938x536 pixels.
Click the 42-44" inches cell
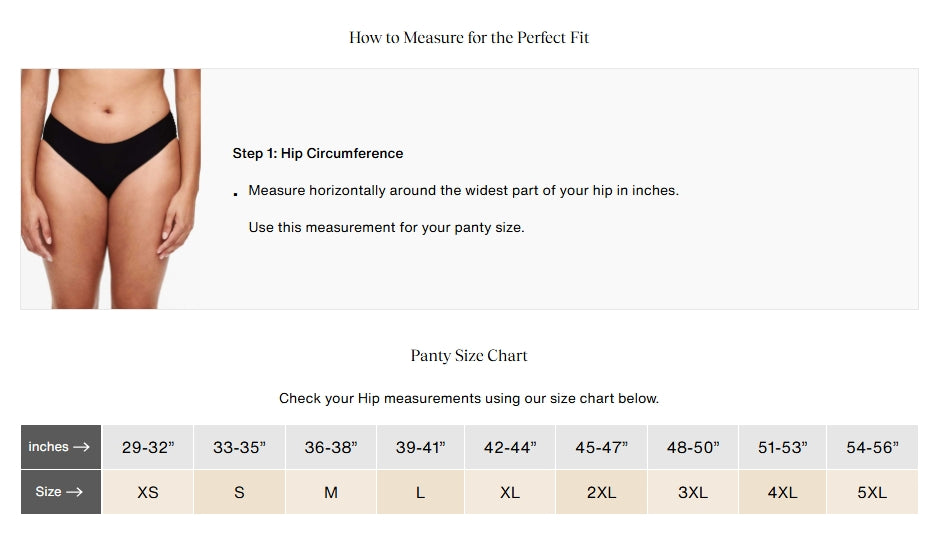510,447
